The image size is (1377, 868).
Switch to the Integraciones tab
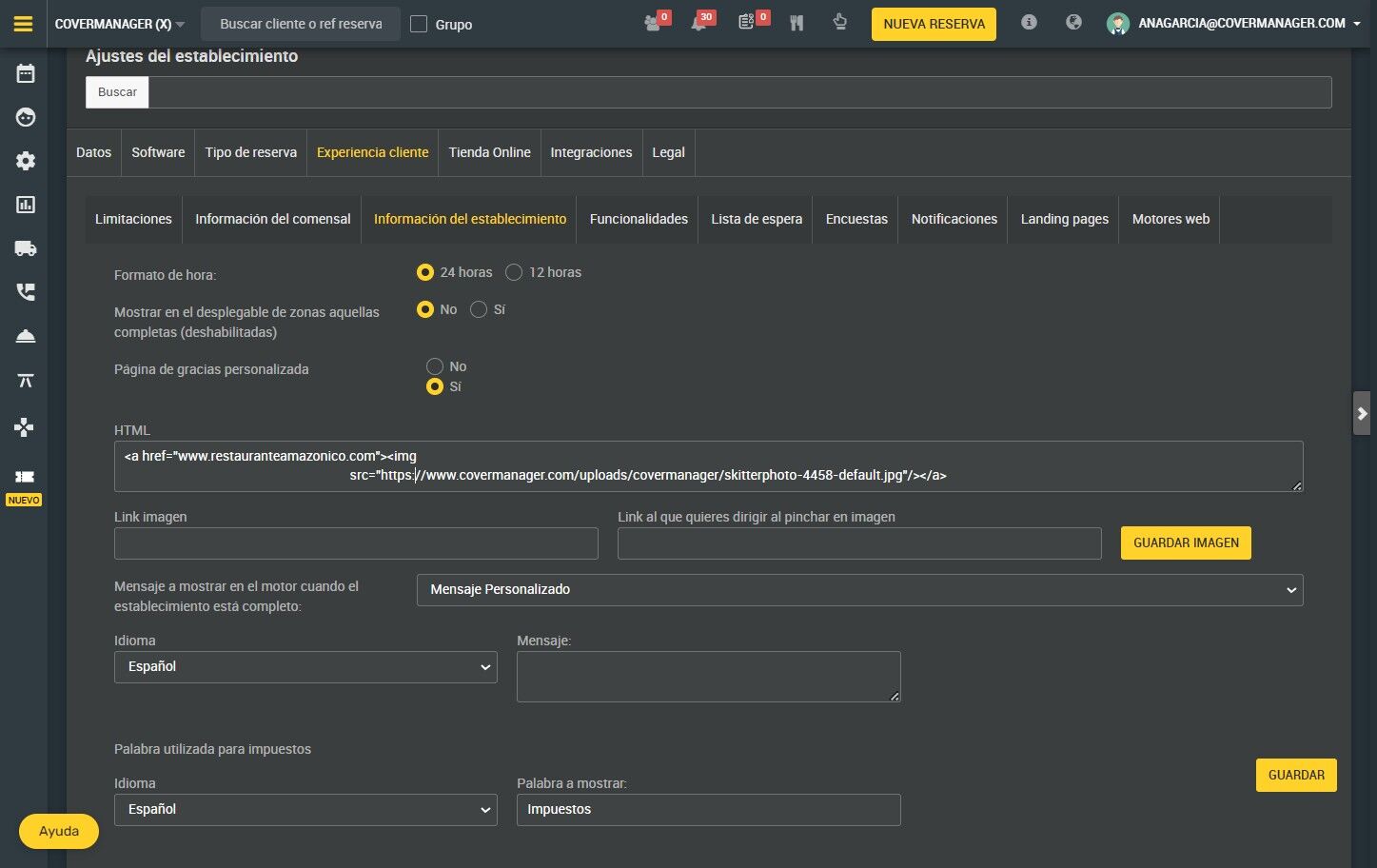click(591, 152)
